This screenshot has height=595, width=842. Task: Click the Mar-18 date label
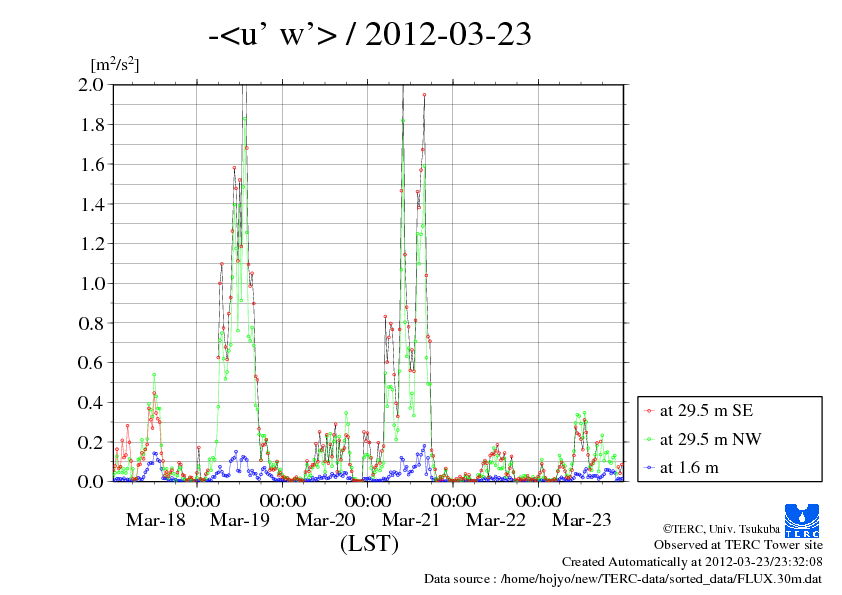(x=155, y=520)
